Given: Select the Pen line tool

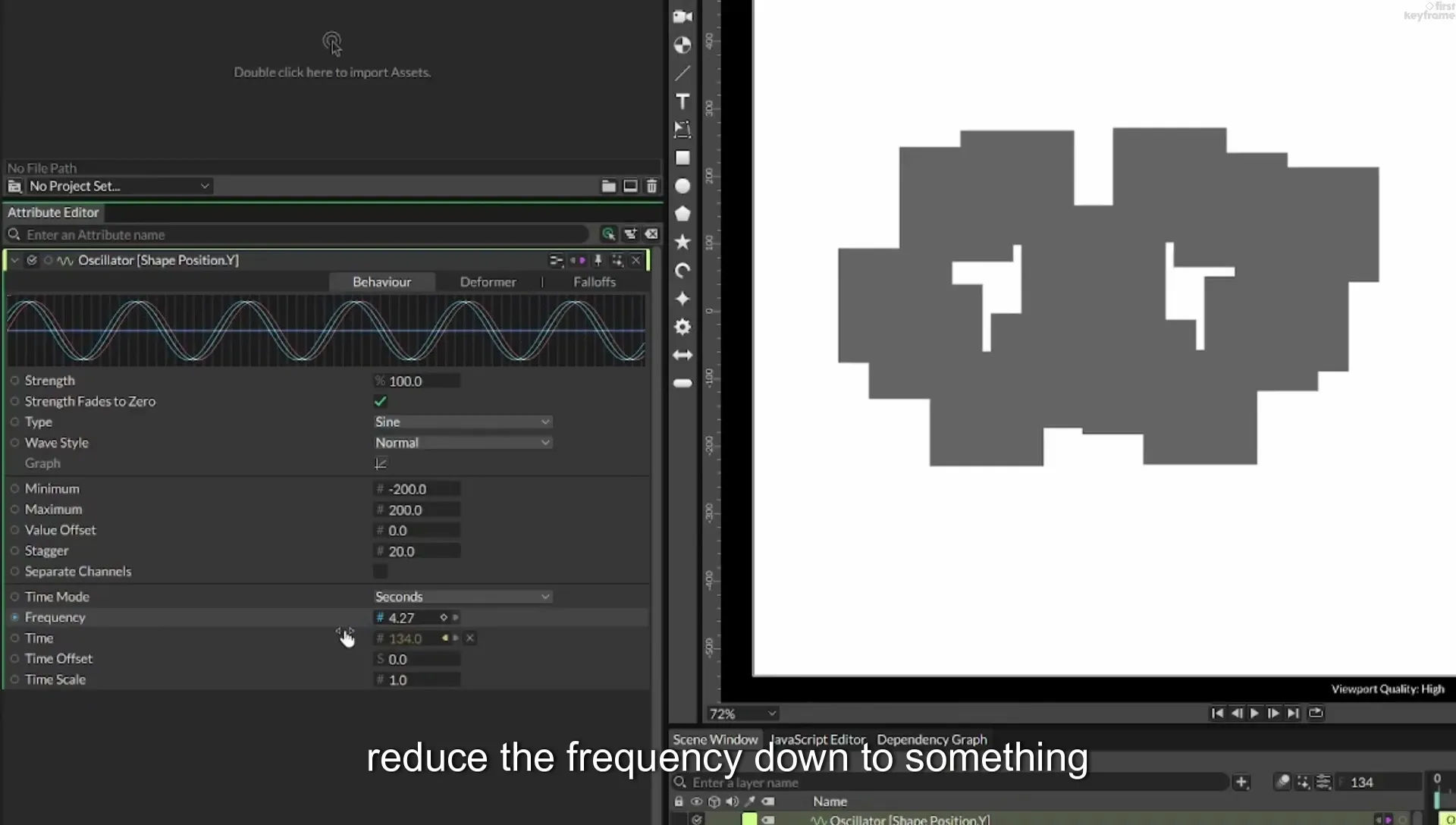Looking at the screenshot, I should pyautogui.click(x=682, y=73).
